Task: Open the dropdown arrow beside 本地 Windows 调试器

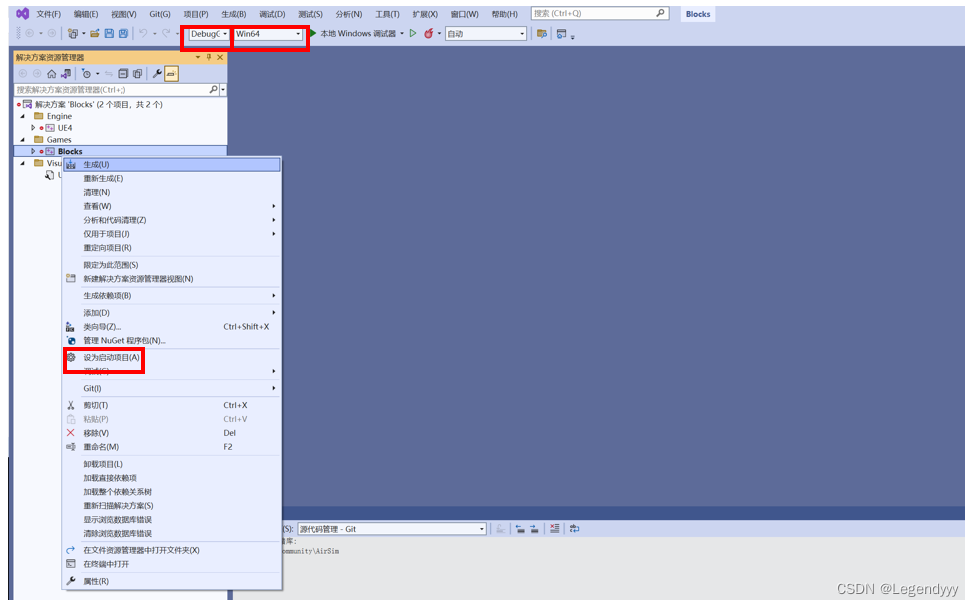Action: [x=402, y=34]
